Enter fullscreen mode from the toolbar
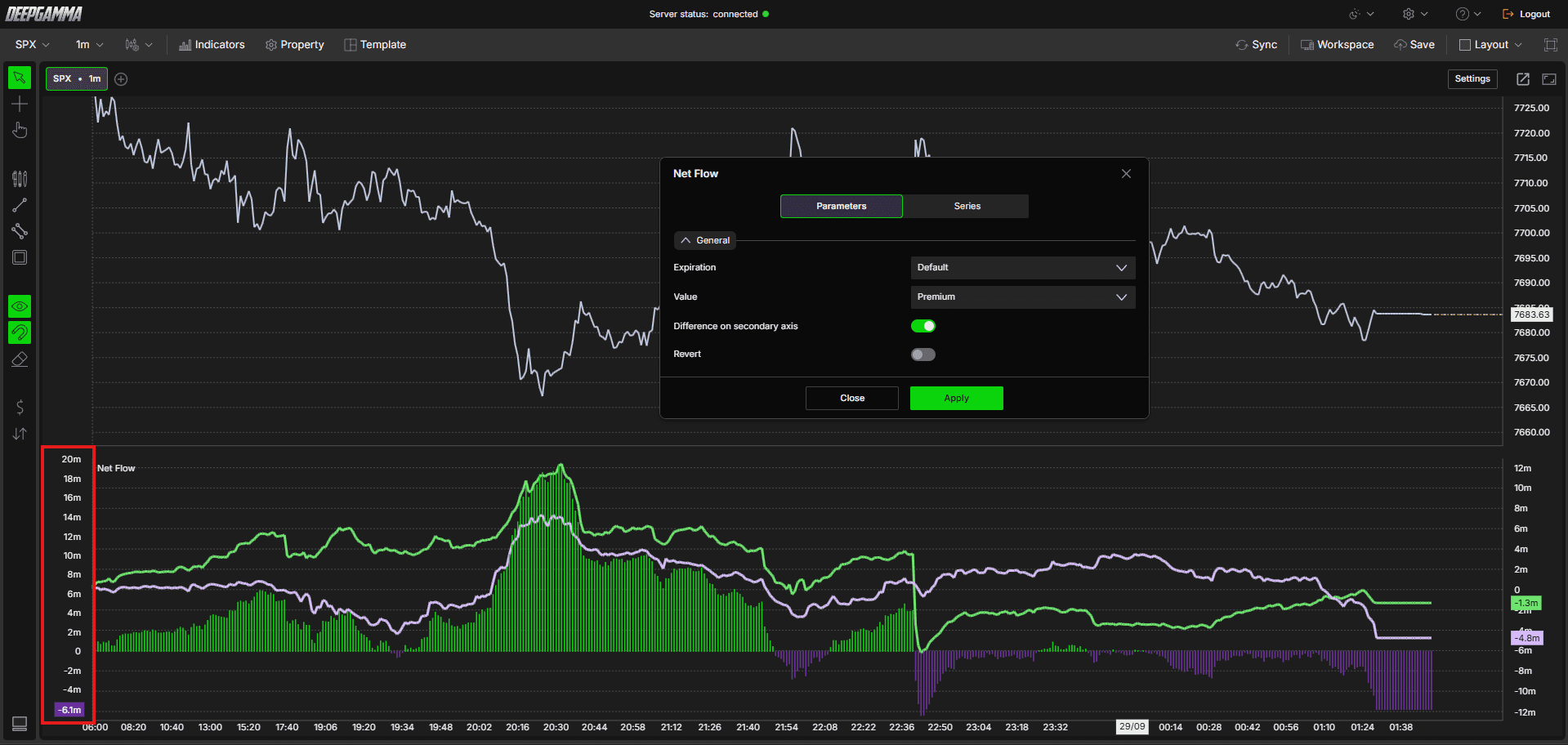Screen dimensions: 1568x745 coord(1551,45)
